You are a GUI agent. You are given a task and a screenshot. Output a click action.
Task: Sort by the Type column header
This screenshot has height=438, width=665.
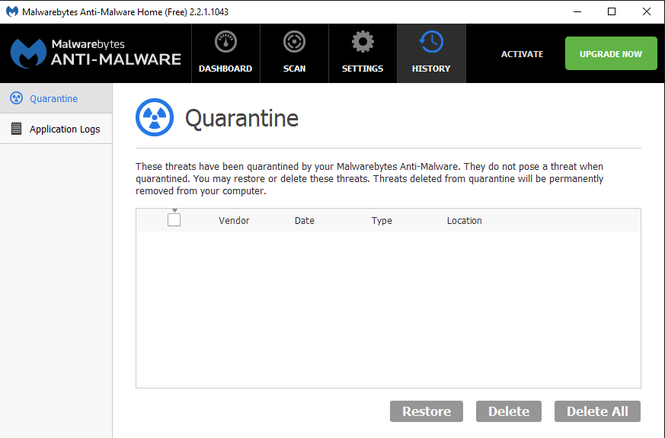tap(382, 221)
